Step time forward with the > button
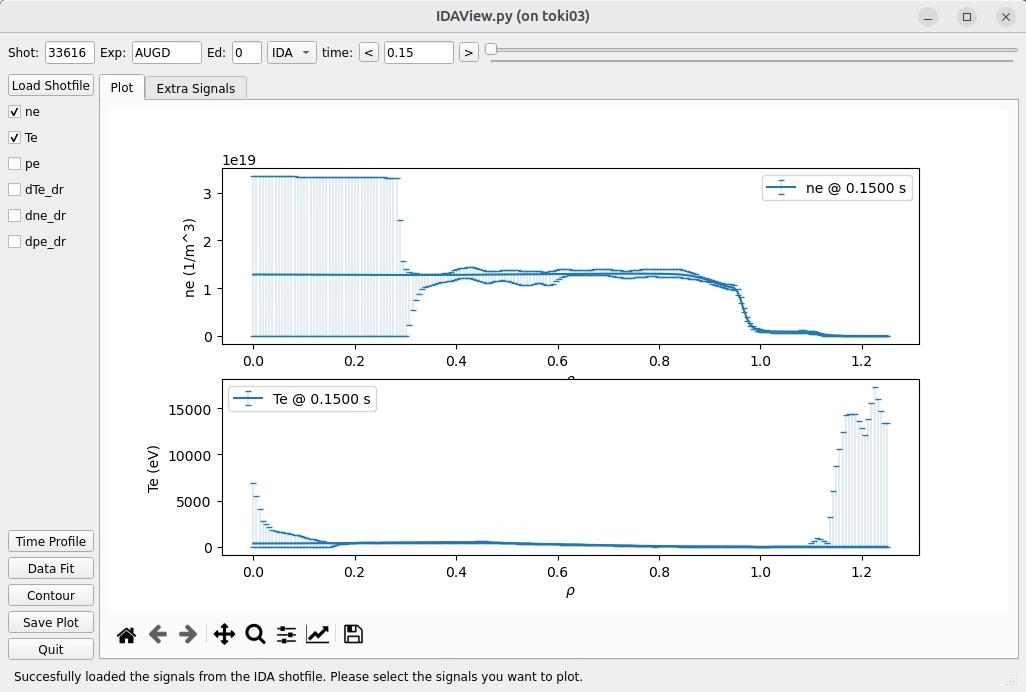 pos(468,53)
